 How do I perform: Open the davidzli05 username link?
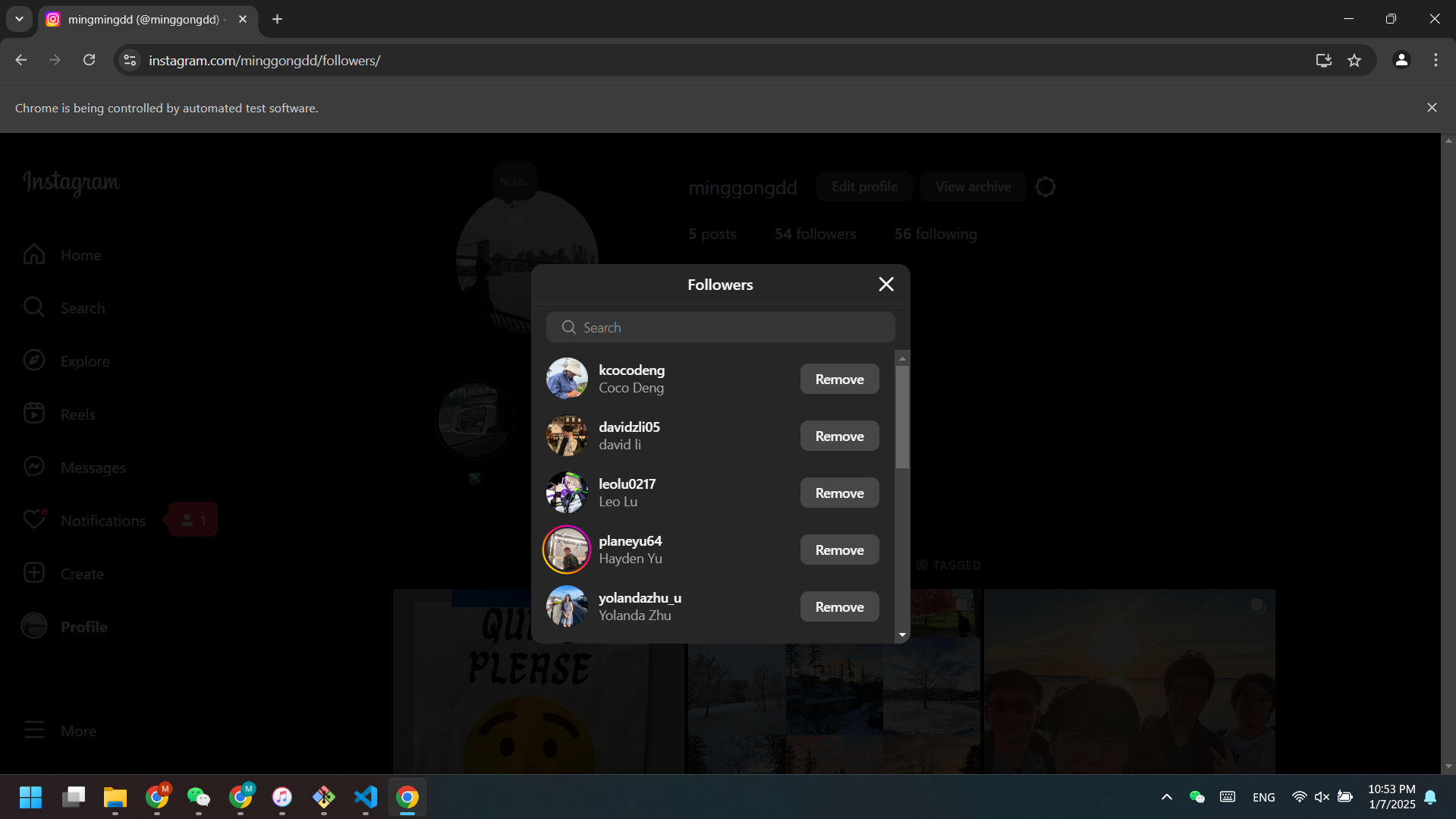coord(629,427)
